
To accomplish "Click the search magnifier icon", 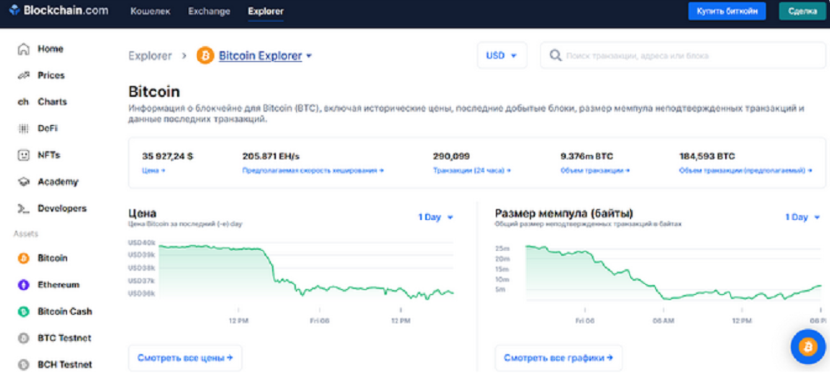I will tap(555, 56).
